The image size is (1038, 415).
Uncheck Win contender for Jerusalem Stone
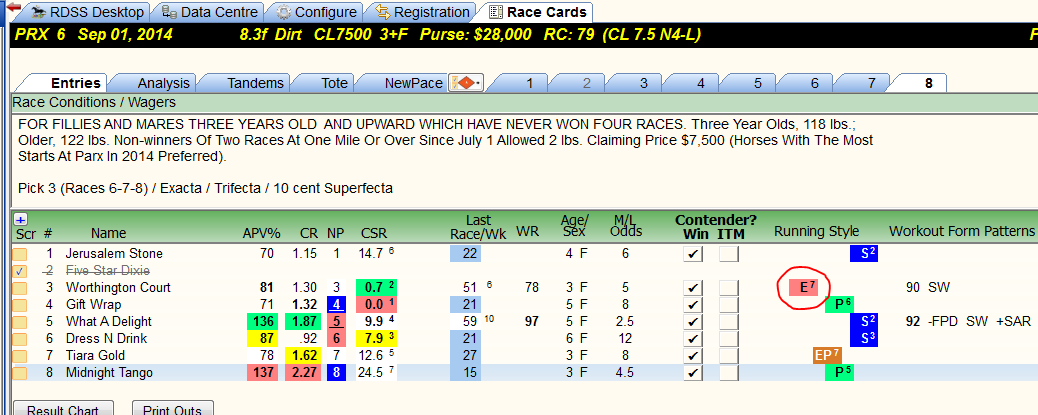(x=692, y=254)
